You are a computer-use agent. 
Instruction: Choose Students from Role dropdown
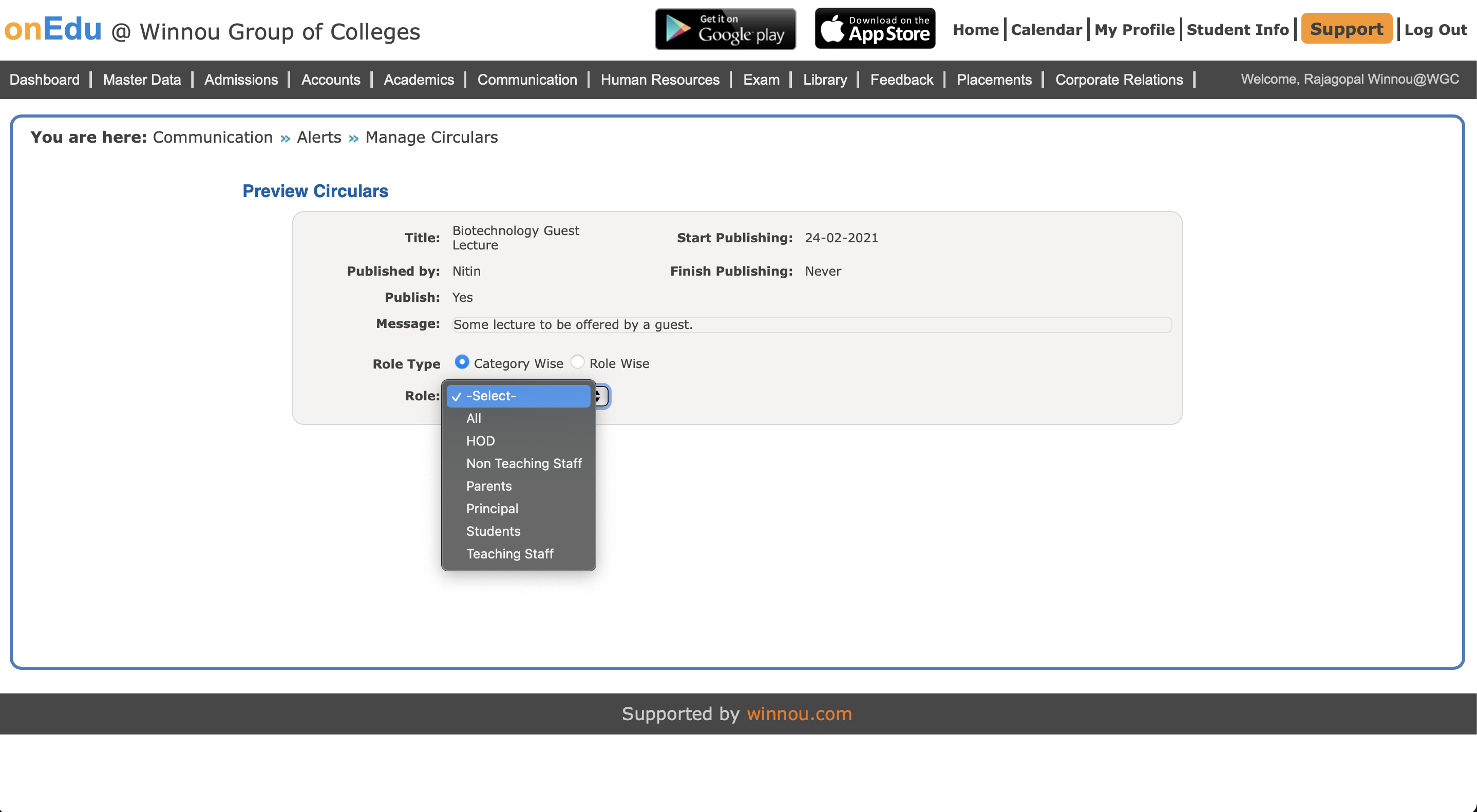click(x=493, y=531)
